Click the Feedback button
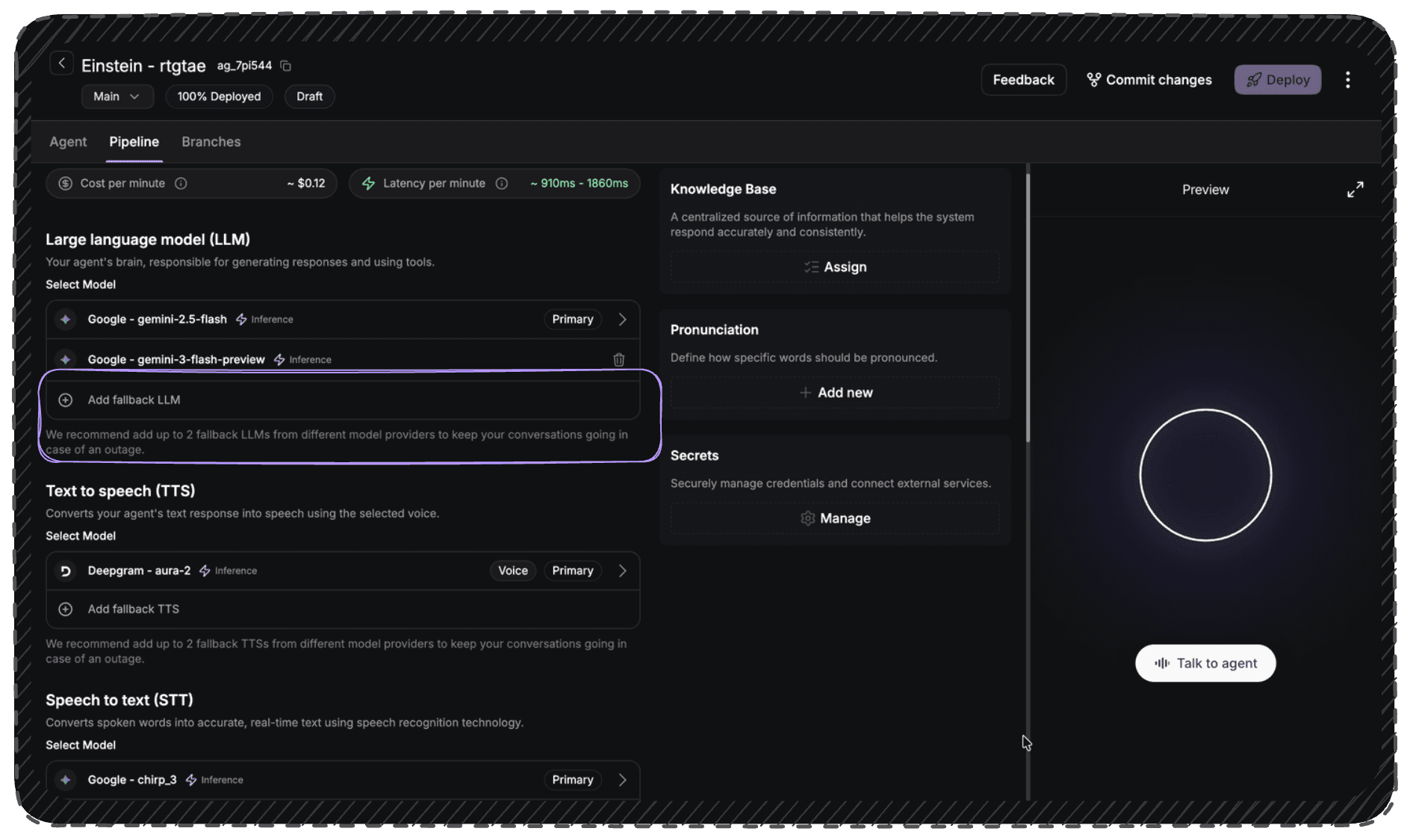 coord(1023,80)
